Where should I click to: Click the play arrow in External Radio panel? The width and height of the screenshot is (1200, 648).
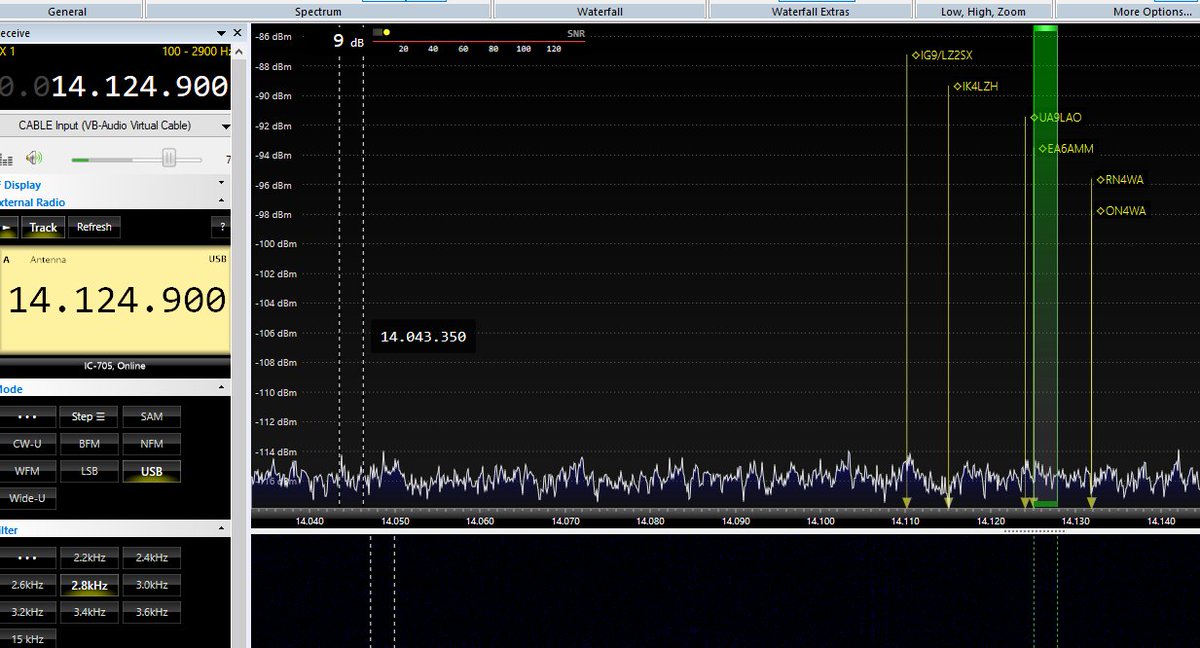pos(5,227)
